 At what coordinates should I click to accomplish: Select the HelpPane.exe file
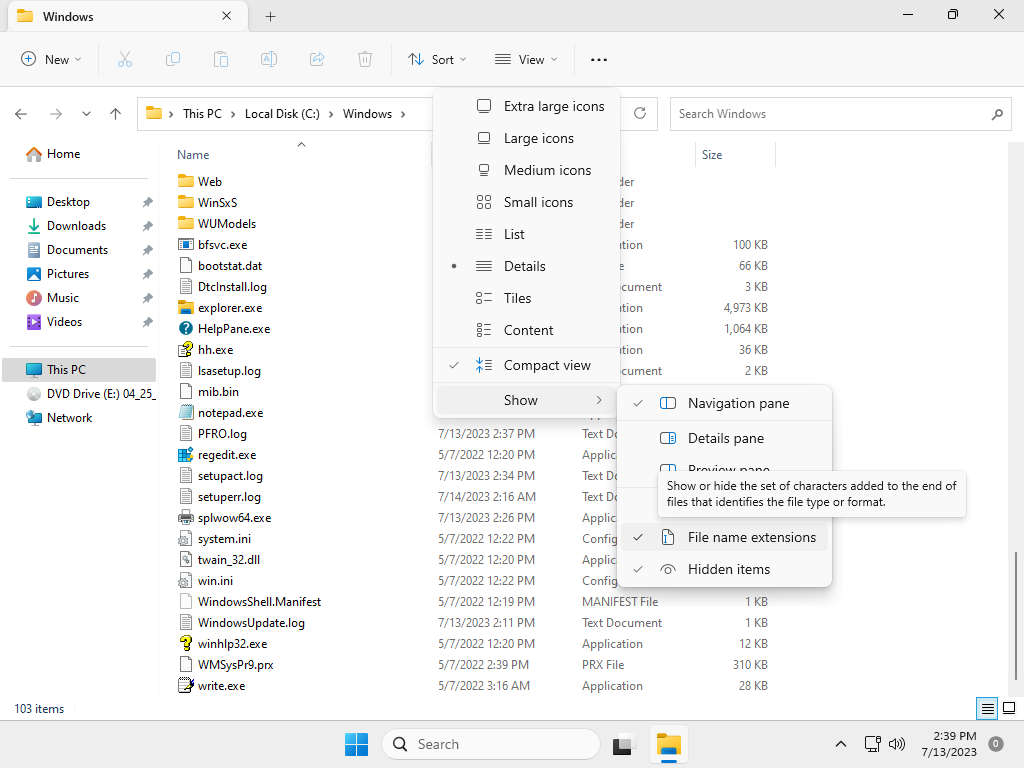click(234, 328)
